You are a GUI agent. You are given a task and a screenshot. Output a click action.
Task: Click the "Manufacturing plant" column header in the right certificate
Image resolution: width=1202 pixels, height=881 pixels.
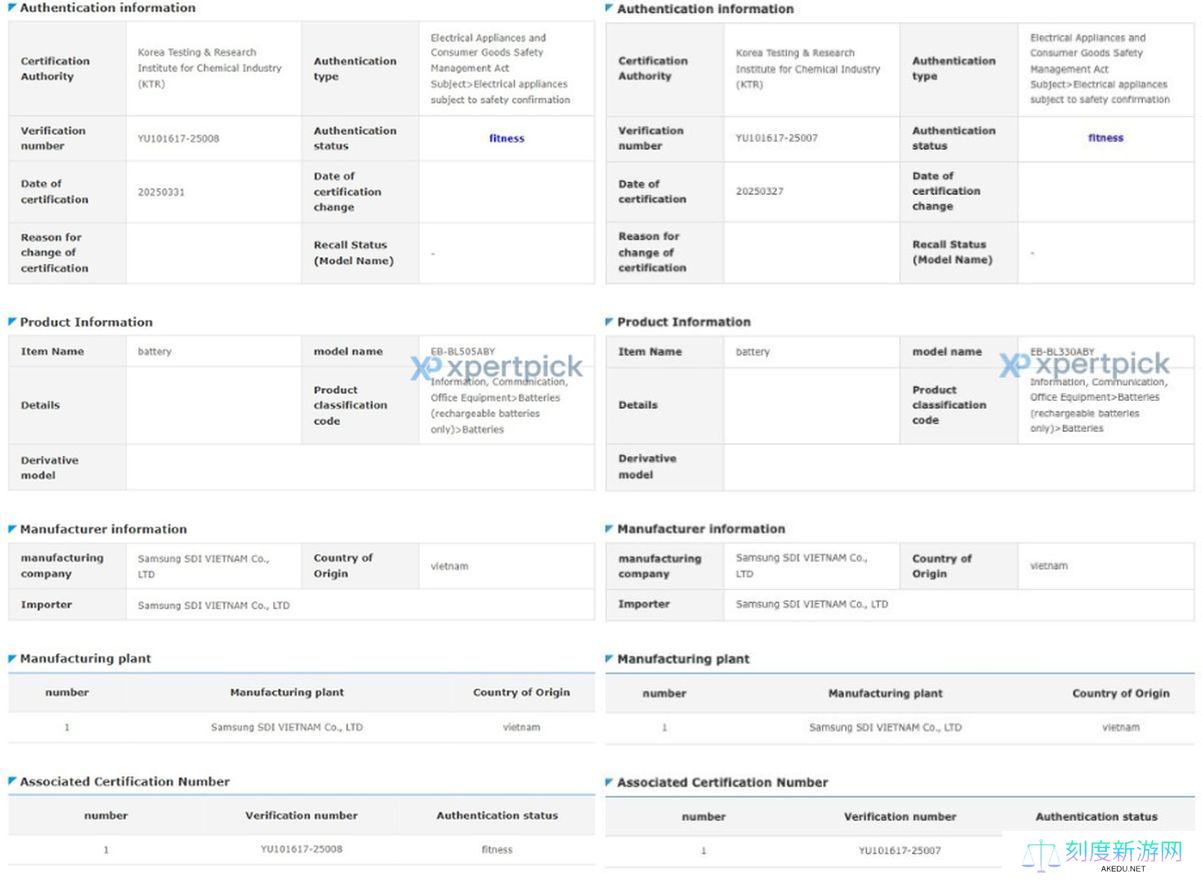click(x=885, y=694)
